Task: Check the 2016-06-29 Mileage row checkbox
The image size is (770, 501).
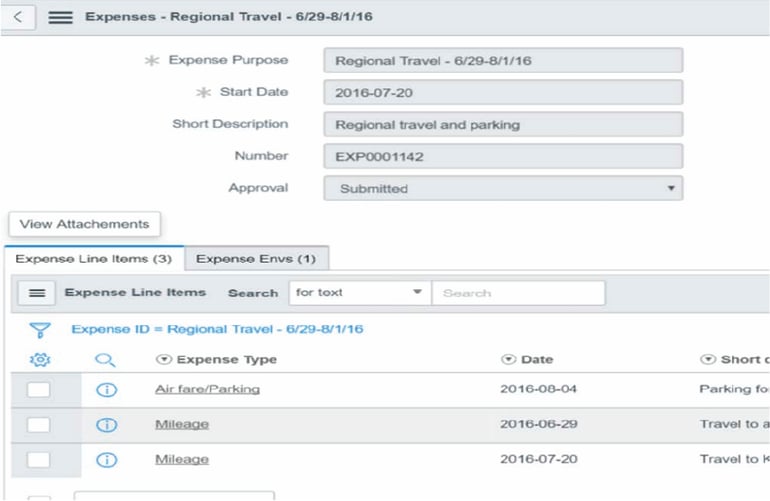Action: (38, 425)
